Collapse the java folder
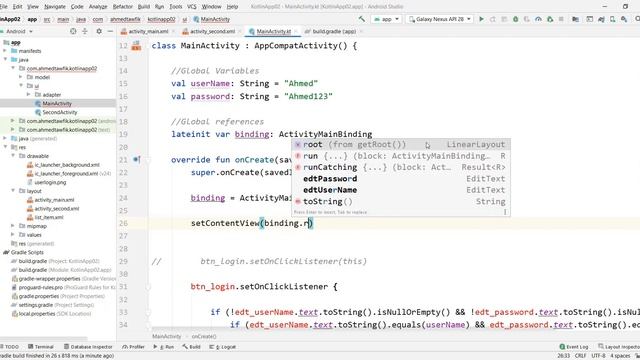The height and width of the screenshot is (360, 640). click(5, 60)
